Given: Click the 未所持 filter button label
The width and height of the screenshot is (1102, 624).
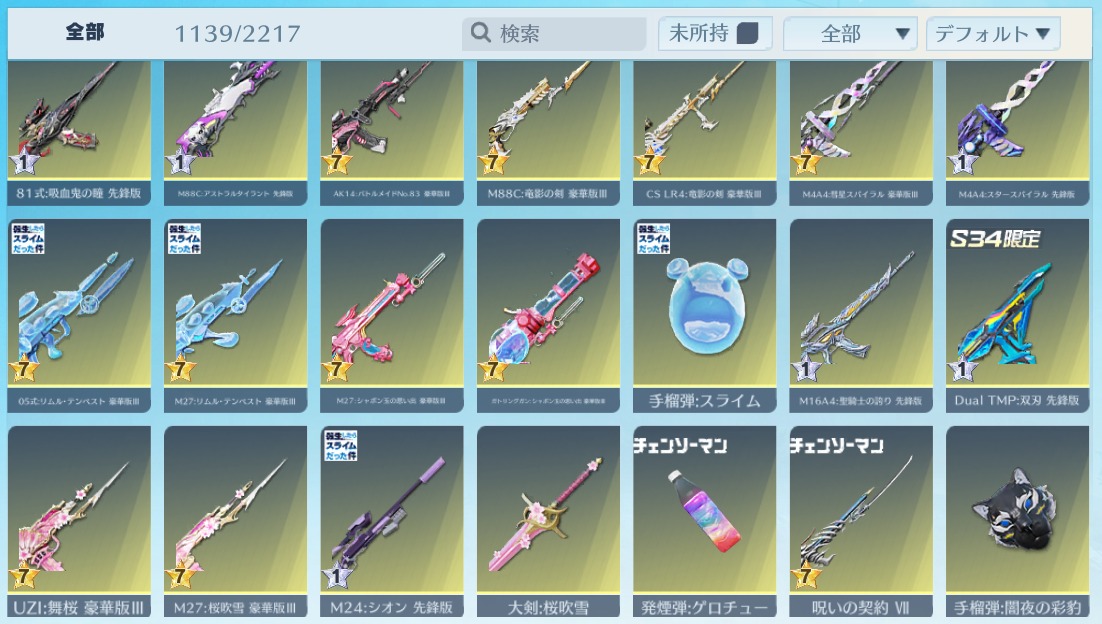Looking at the screenshot, I should pos(699,33).
